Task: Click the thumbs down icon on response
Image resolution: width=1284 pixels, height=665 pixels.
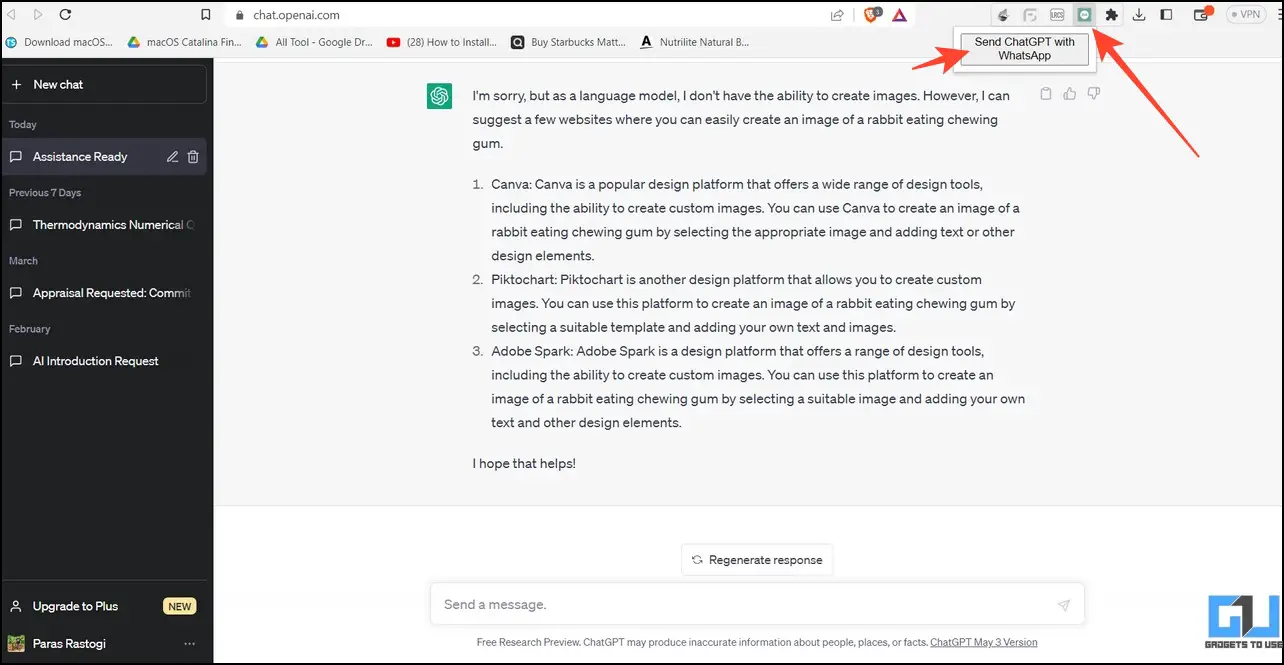Action: point(1094,94)
